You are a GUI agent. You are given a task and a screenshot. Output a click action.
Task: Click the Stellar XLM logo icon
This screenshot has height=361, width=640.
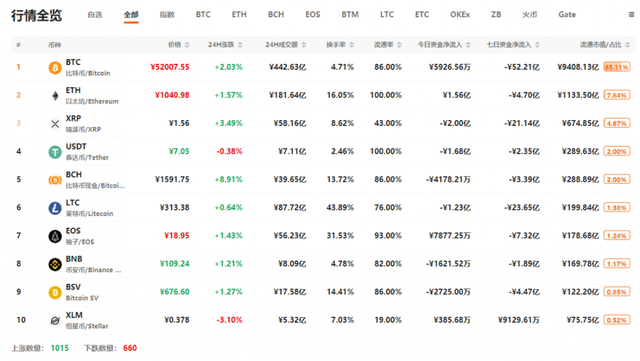point(55,321)
